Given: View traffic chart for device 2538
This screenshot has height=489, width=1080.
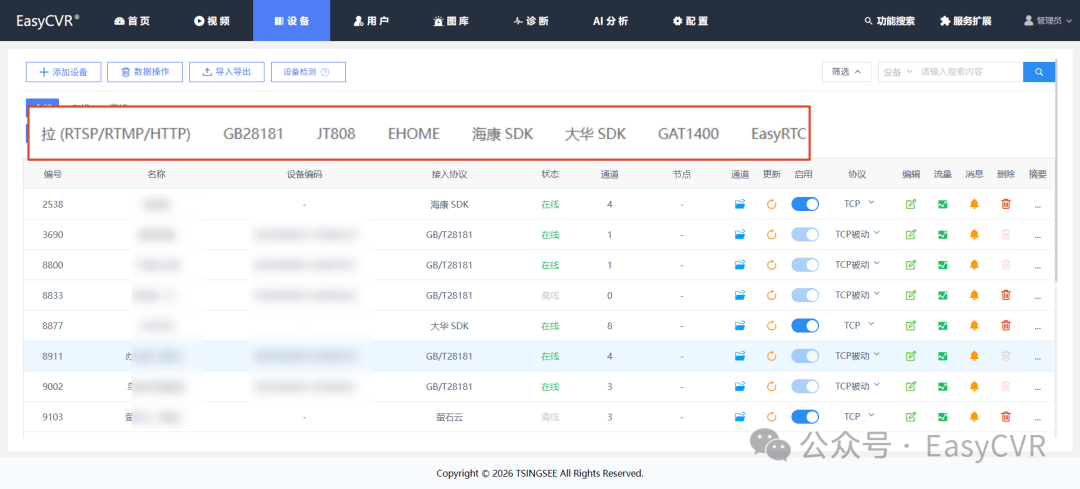Looking at the screenshot, I should [942, 205].
